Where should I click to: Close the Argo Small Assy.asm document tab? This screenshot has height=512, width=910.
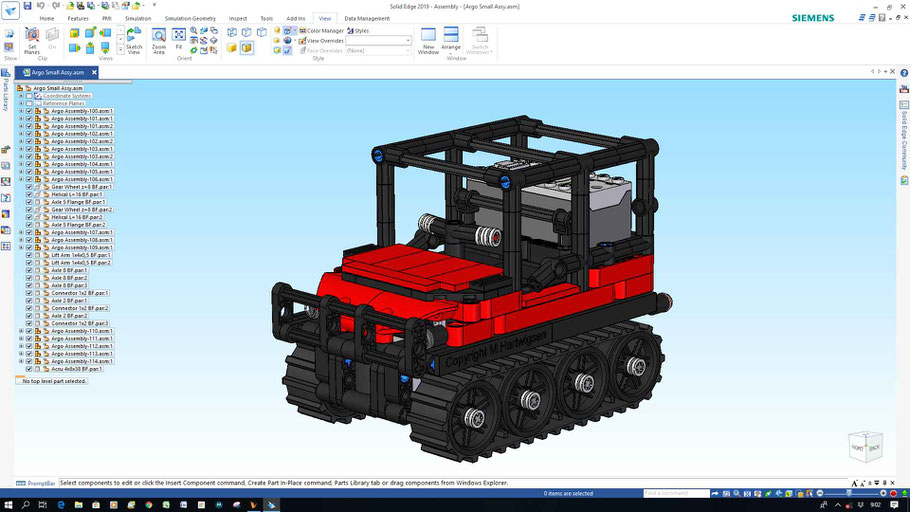(94, 73)
